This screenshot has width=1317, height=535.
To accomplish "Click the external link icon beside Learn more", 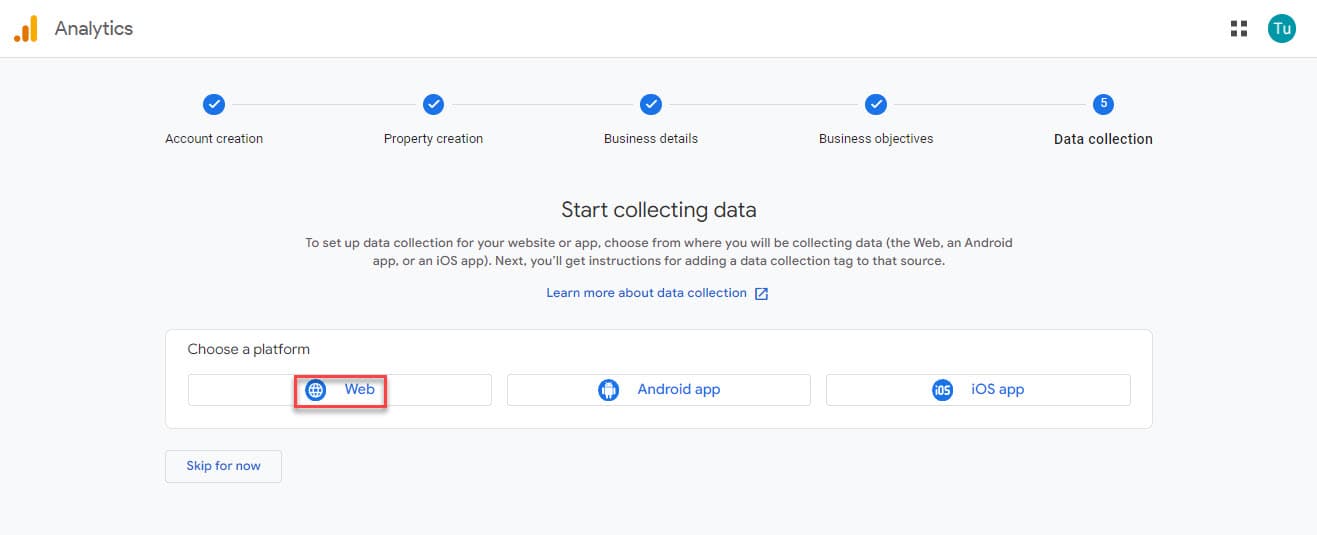I will click(761, 294).
